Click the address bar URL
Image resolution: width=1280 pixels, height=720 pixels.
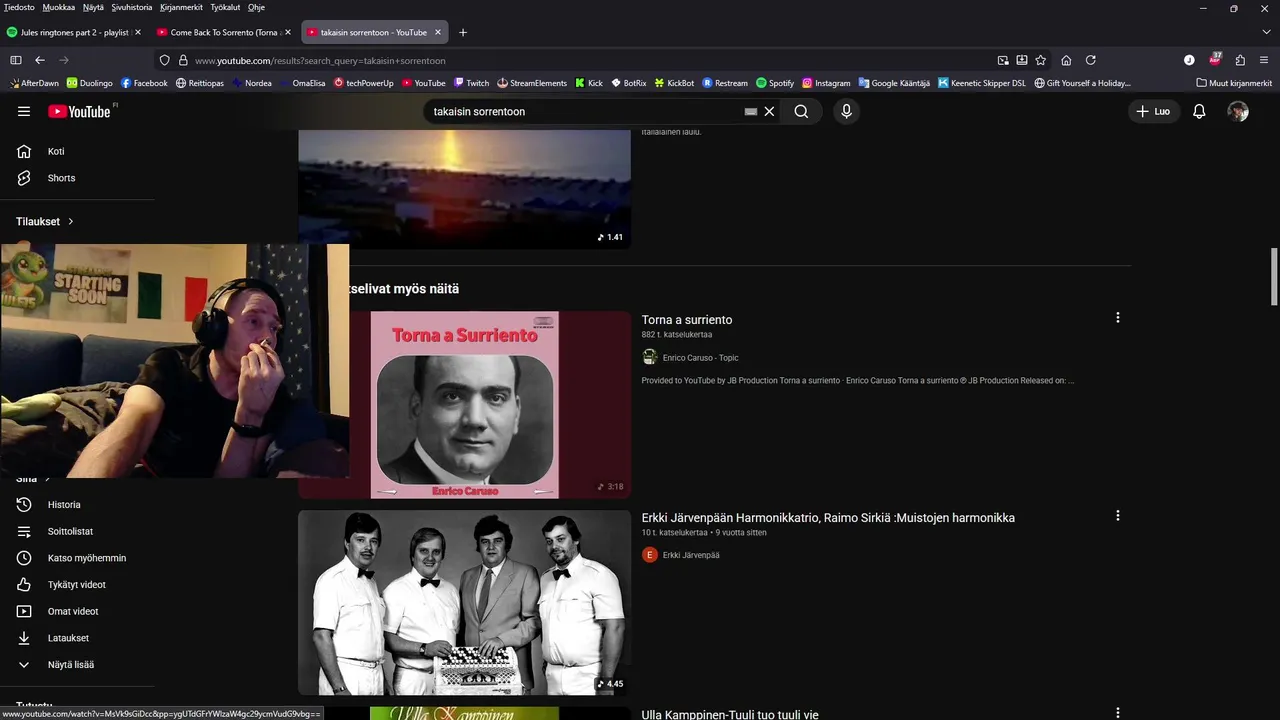point(320,60)
